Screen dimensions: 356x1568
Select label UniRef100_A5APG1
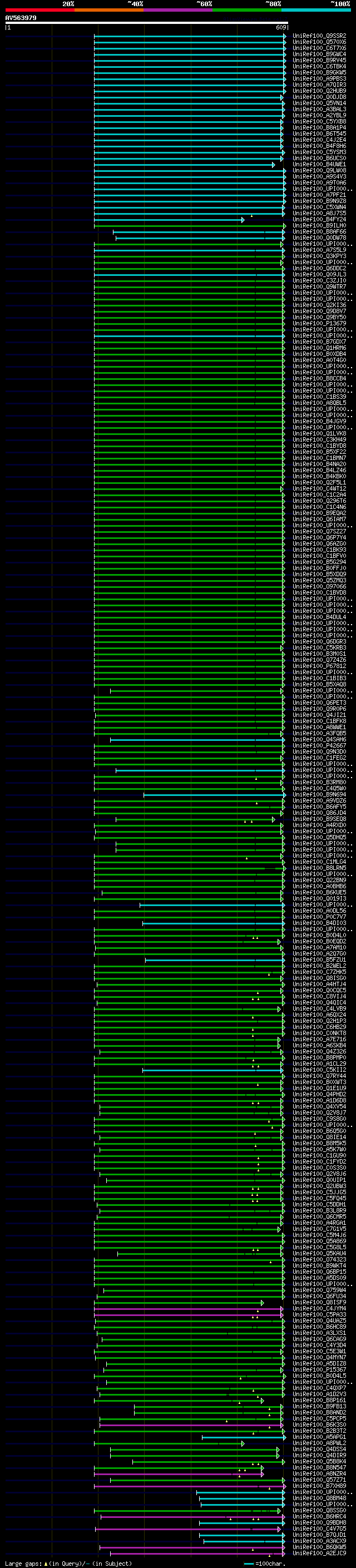tap(319, 1437)
